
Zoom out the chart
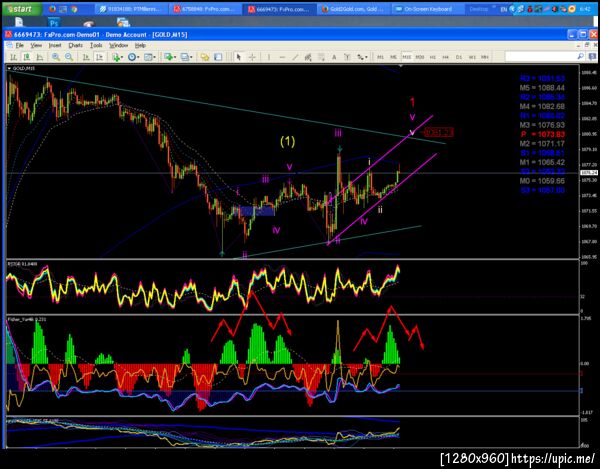coord(69,57)
